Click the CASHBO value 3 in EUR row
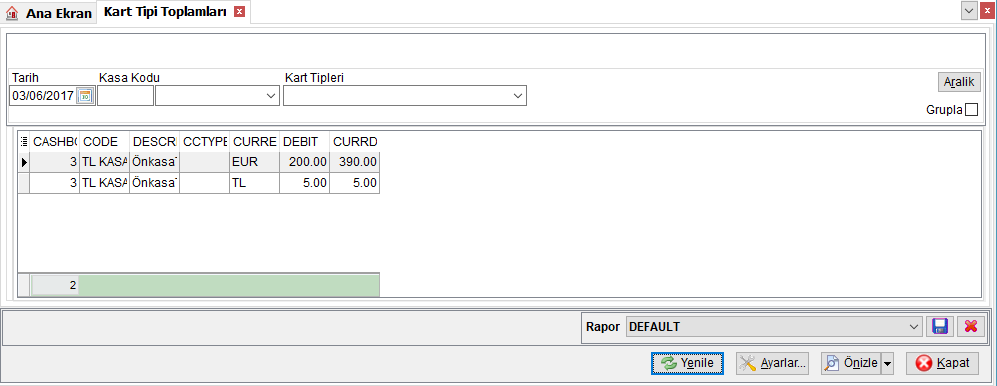 tap(55, 162)
